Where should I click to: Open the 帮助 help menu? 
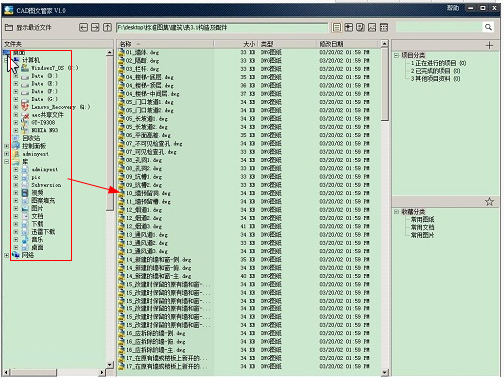coord(453,8)
